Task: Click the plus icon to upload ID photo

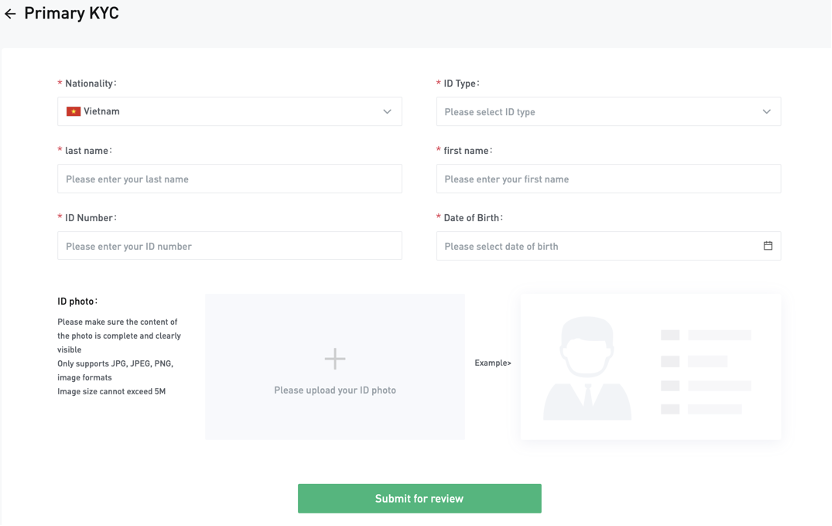Action: [x=335, y=359]
